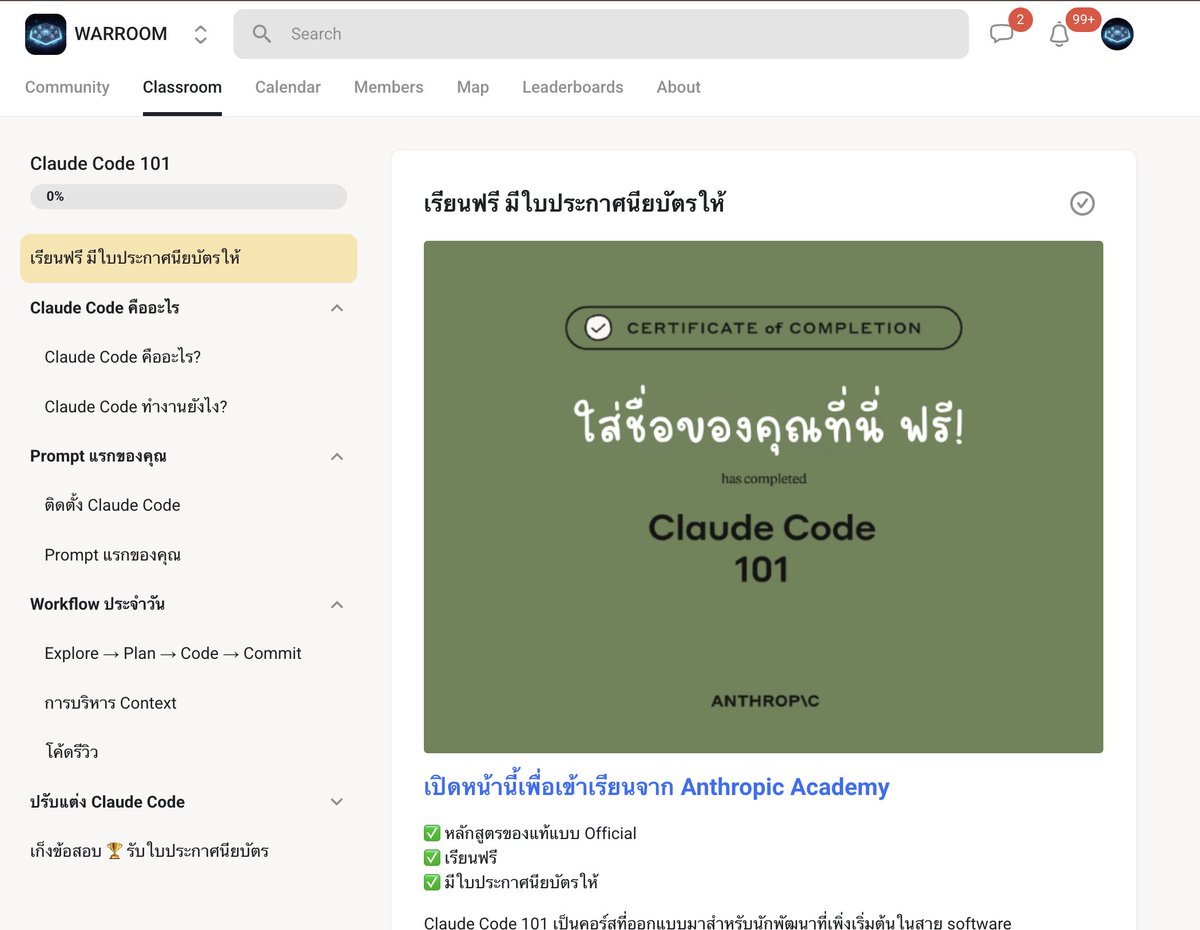Click text หลักสูตรของแท้แบบ Official
The height and width of the screenshot is (930, 1200).
tap(540, 833)
